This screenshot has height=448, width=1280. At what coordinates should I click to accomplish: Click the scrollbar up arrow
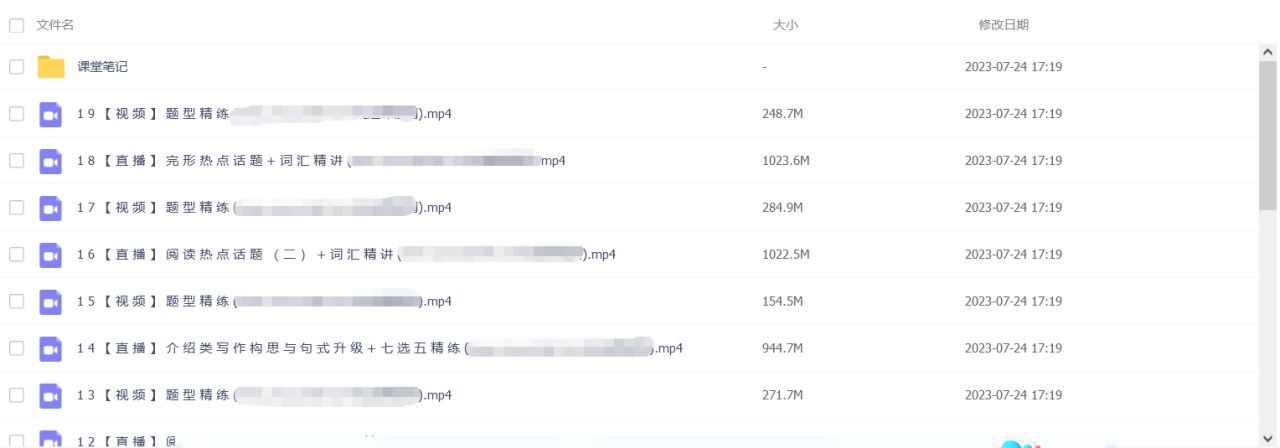pyautogui.click(x=1267, y=51)
